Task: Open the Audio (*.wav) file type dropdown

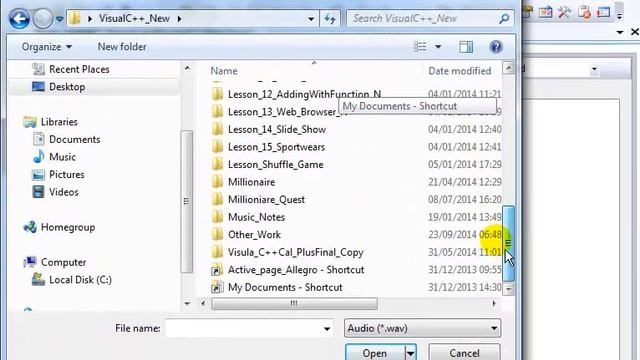Action: pyautogui.click(x=422, y=328)
